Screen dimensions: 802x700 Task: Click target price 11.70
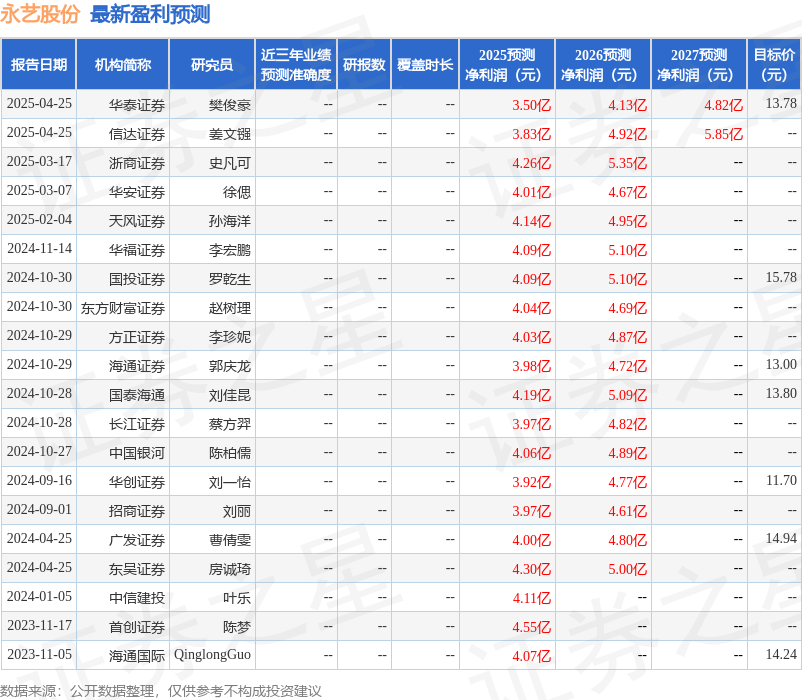pyautogui.click(x=781, y=480)
